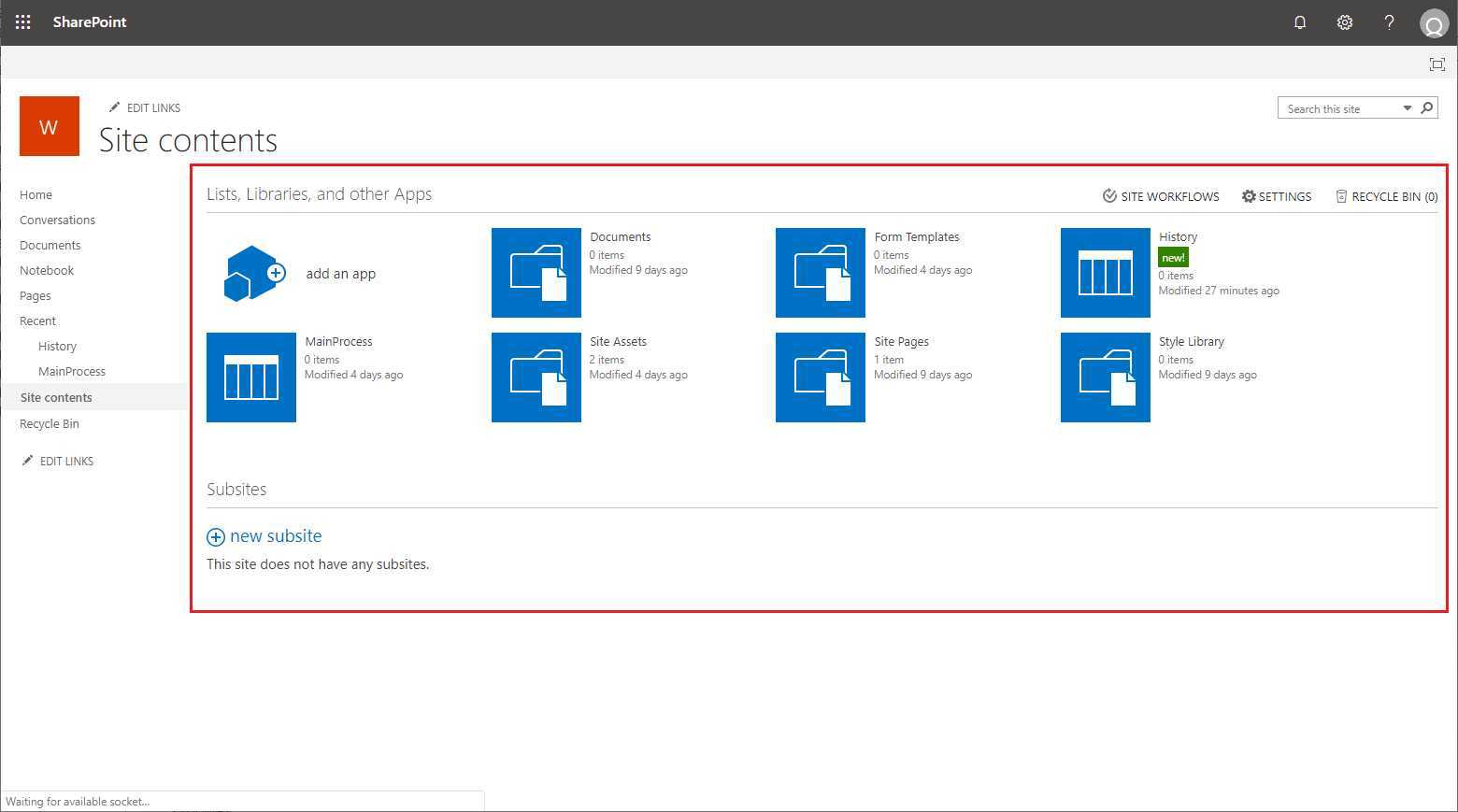Click the Subsites section heading
1458x812 pixels.
pyautogui.click(x=236, y=489)
